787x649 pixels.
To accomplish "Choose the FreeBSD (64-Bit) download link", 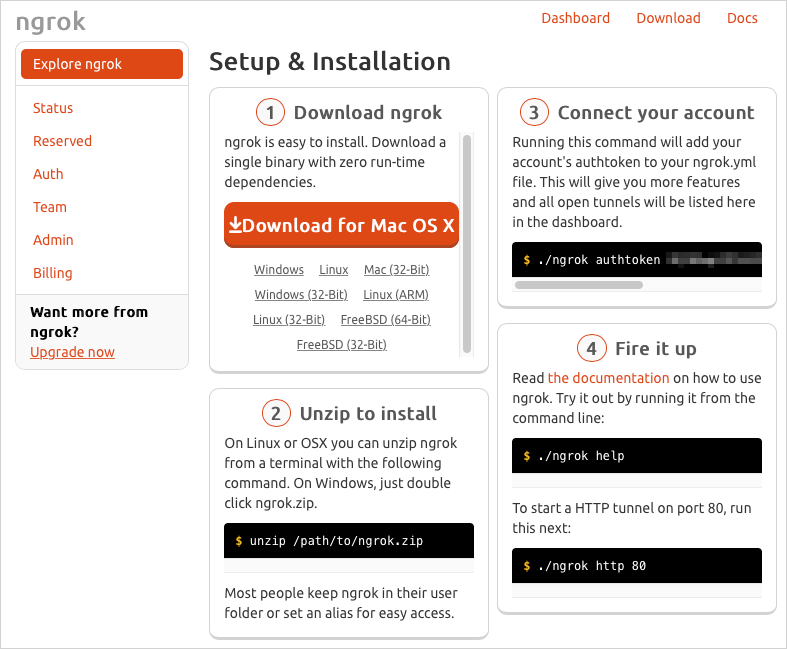I will [x=385, y=320].
